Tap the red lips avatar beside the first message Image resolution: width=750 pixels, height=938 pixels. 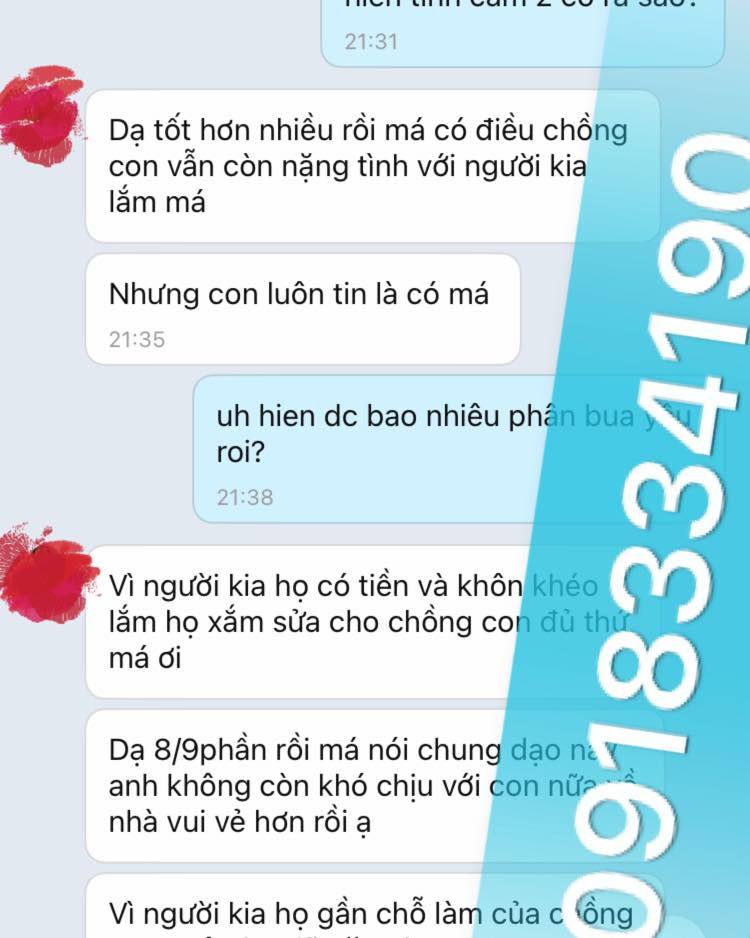click(x=41, y=115)
